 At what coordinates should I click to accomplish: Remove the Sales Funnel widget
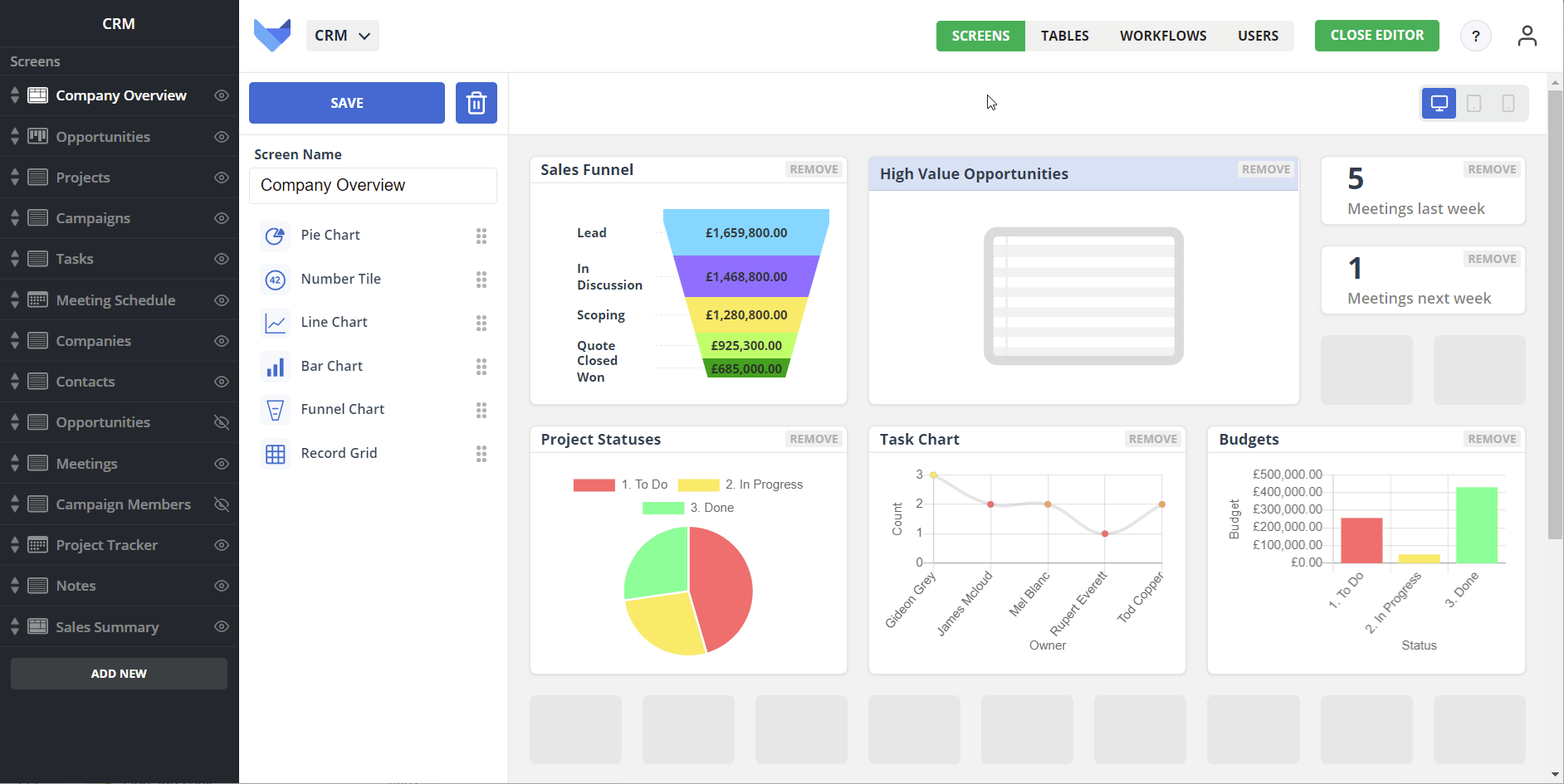tap(814, 169)
